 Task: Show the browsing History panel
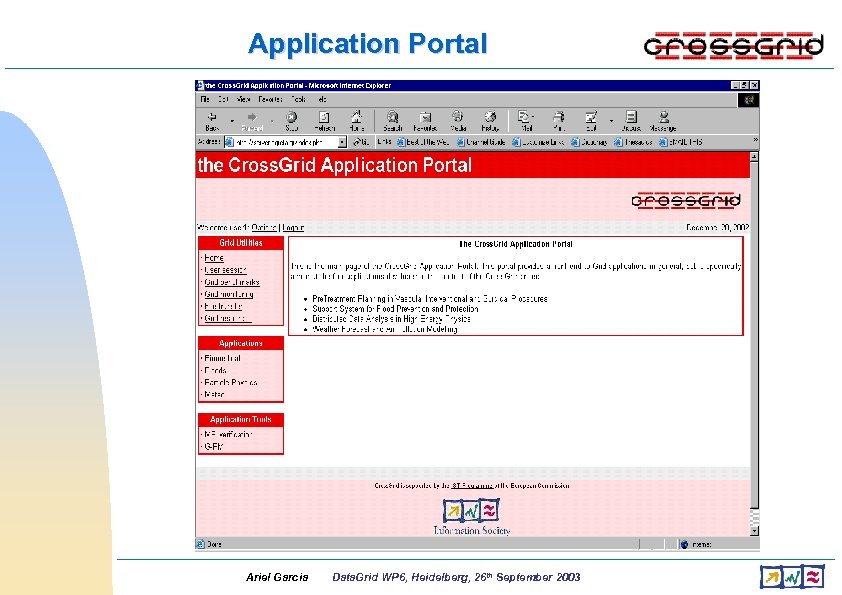coord(489,118)
